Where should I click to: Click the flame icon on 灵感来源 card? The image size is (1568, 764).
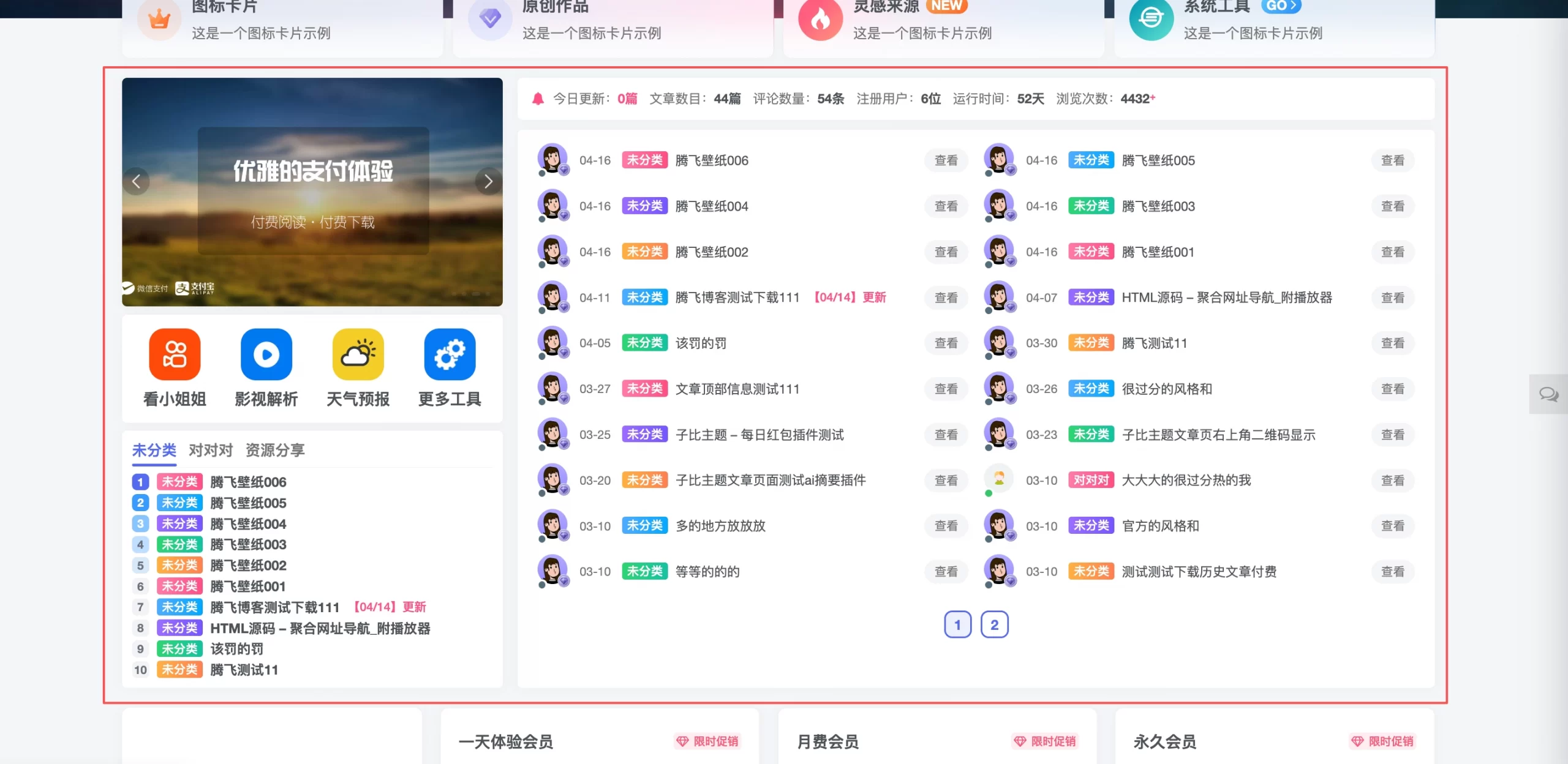click(821, 18)
